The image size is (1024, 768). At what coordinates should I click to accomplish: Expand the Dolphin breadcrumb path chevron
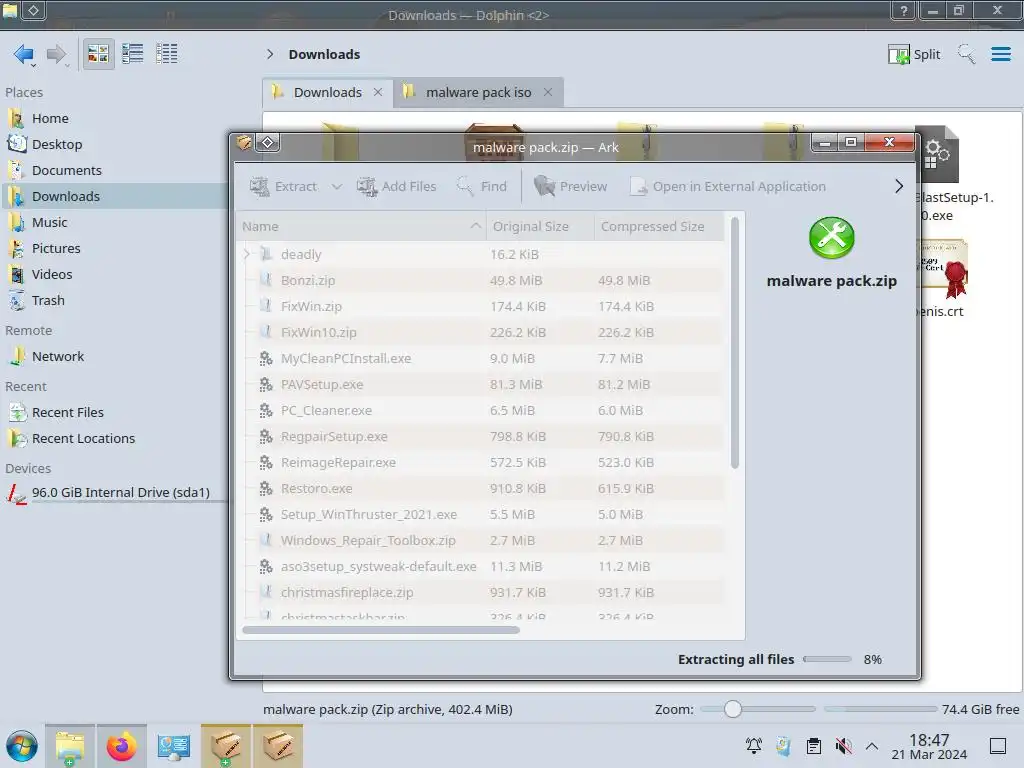270,54
